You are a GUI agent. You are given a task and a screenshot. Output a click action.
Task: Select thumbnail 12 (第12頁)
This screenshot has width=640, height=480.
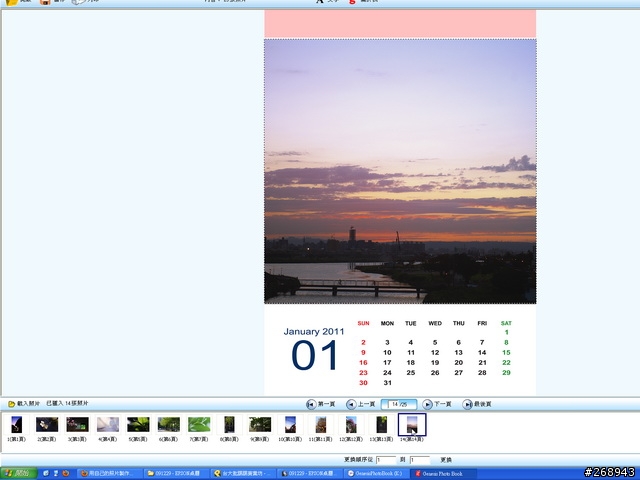(x=351, y=425)
